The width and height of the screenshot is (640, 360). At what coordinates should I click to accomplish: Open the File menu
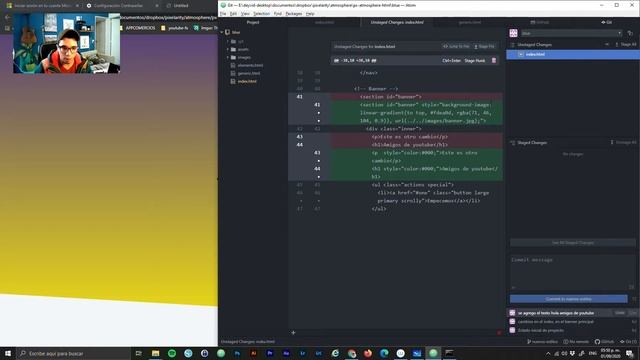223,13
